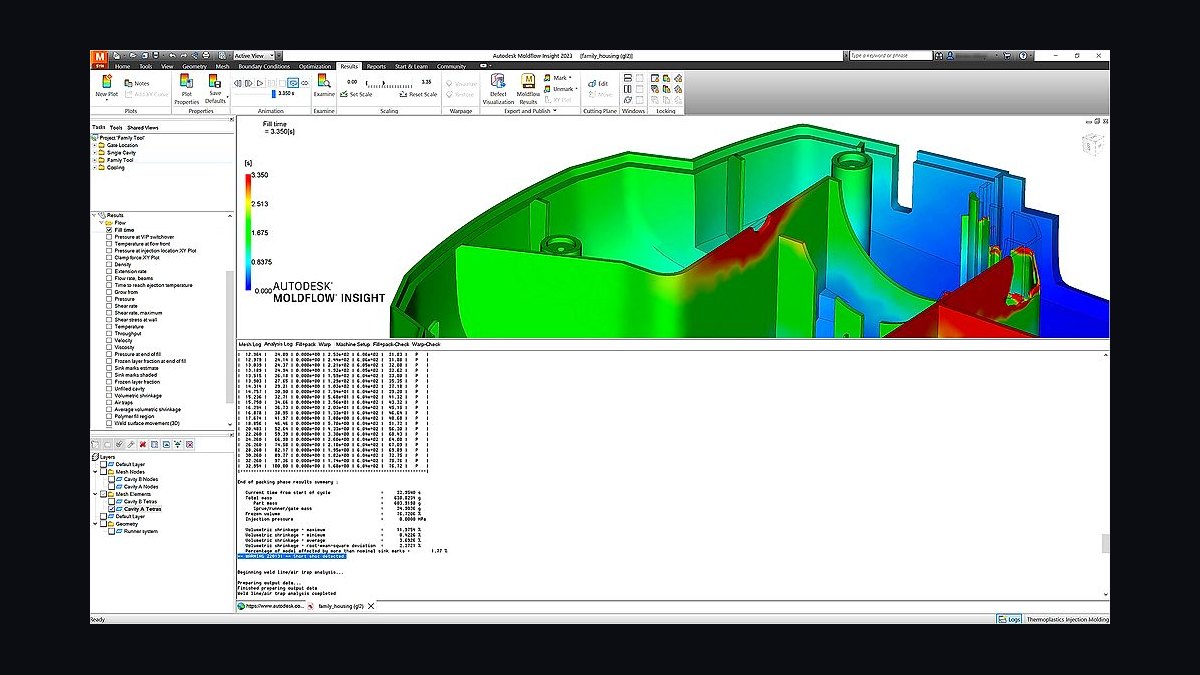Select the Tools panel tab
The height and width of the screenshot is (675, 1200).
pos(116,128)
